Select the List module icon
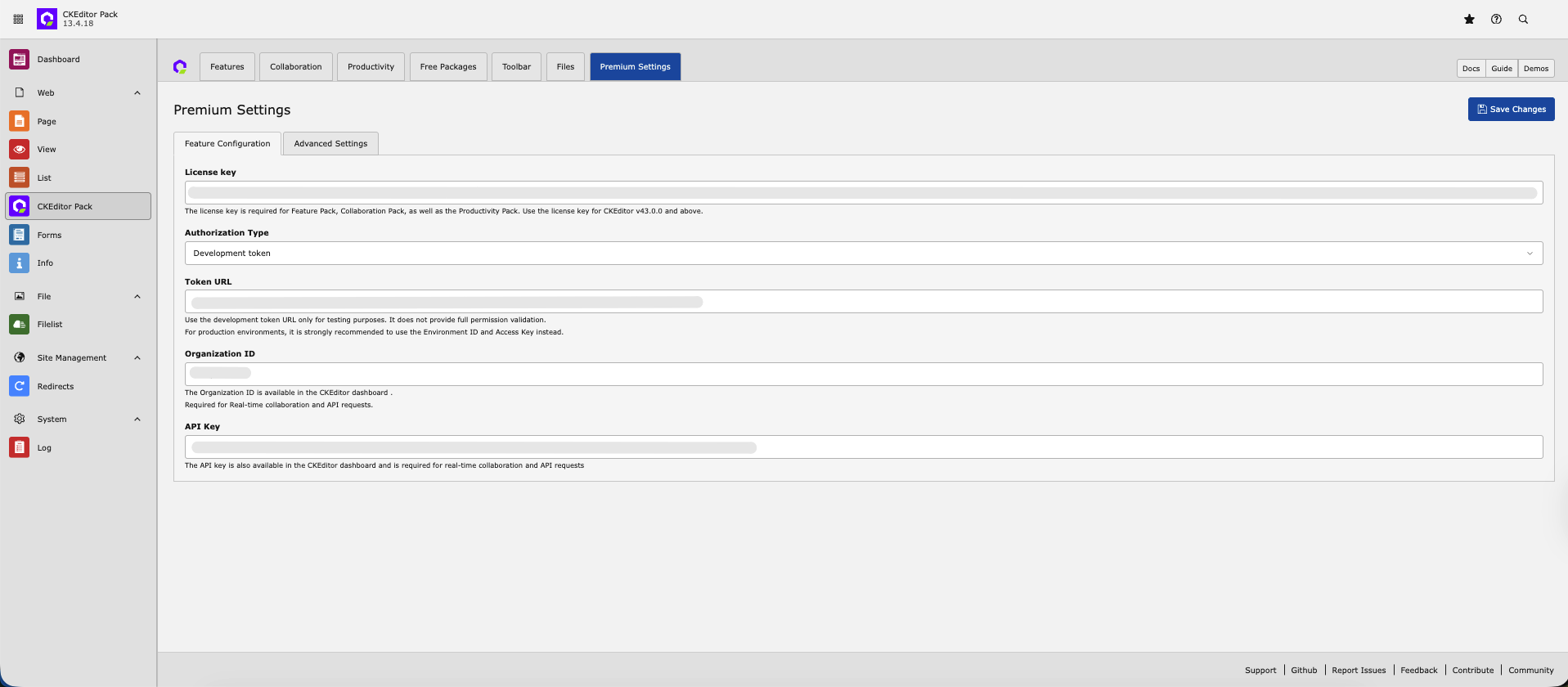1568x687 pixels. (x=19, y=177)
